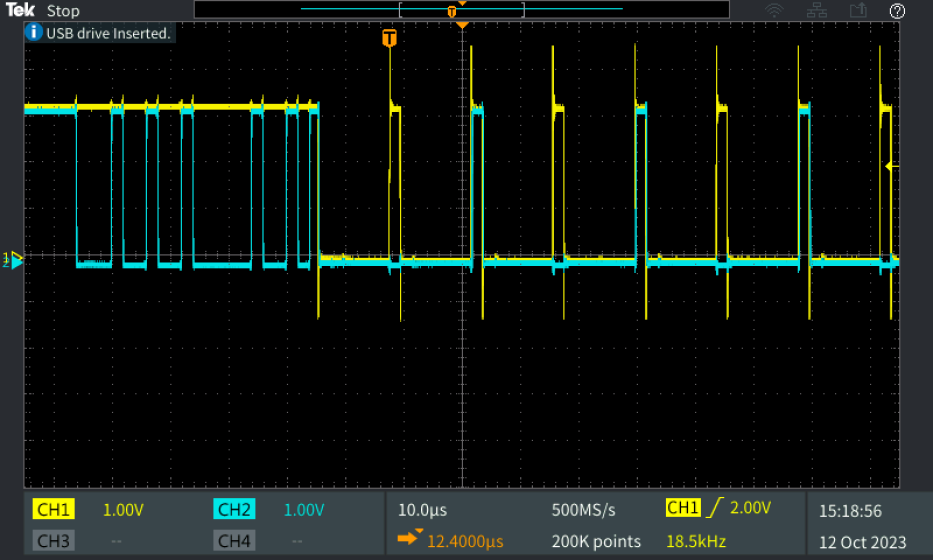This screenshot has height=560, width=933.
Task: Click the 12.4000µs horizontal delay readout
Action: [463, 541]
